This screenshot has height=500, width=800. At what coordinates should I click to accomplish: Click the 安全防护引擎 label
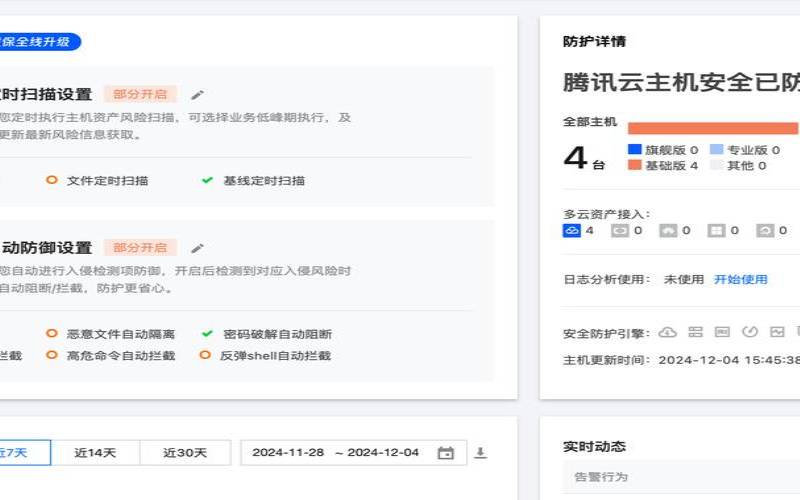coord(607,334)
